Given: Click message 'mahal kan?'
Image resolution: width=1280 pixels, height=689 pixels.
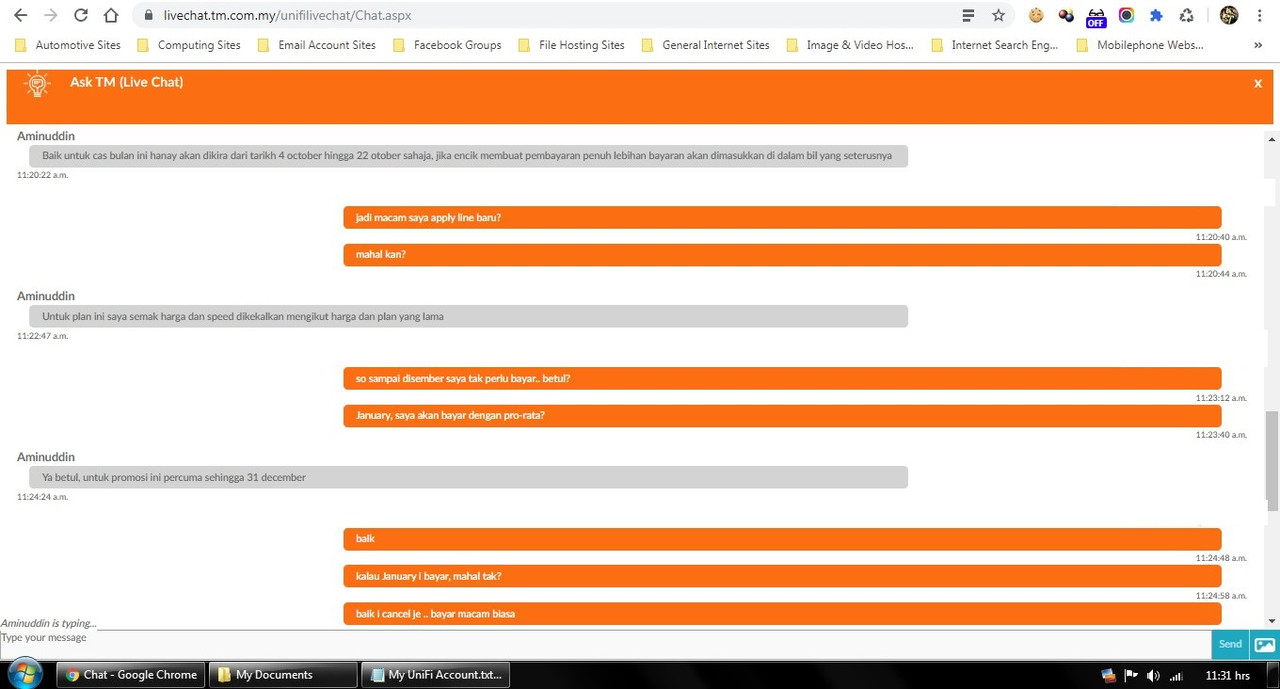Looking at the screenshot, I should [782, 255].
